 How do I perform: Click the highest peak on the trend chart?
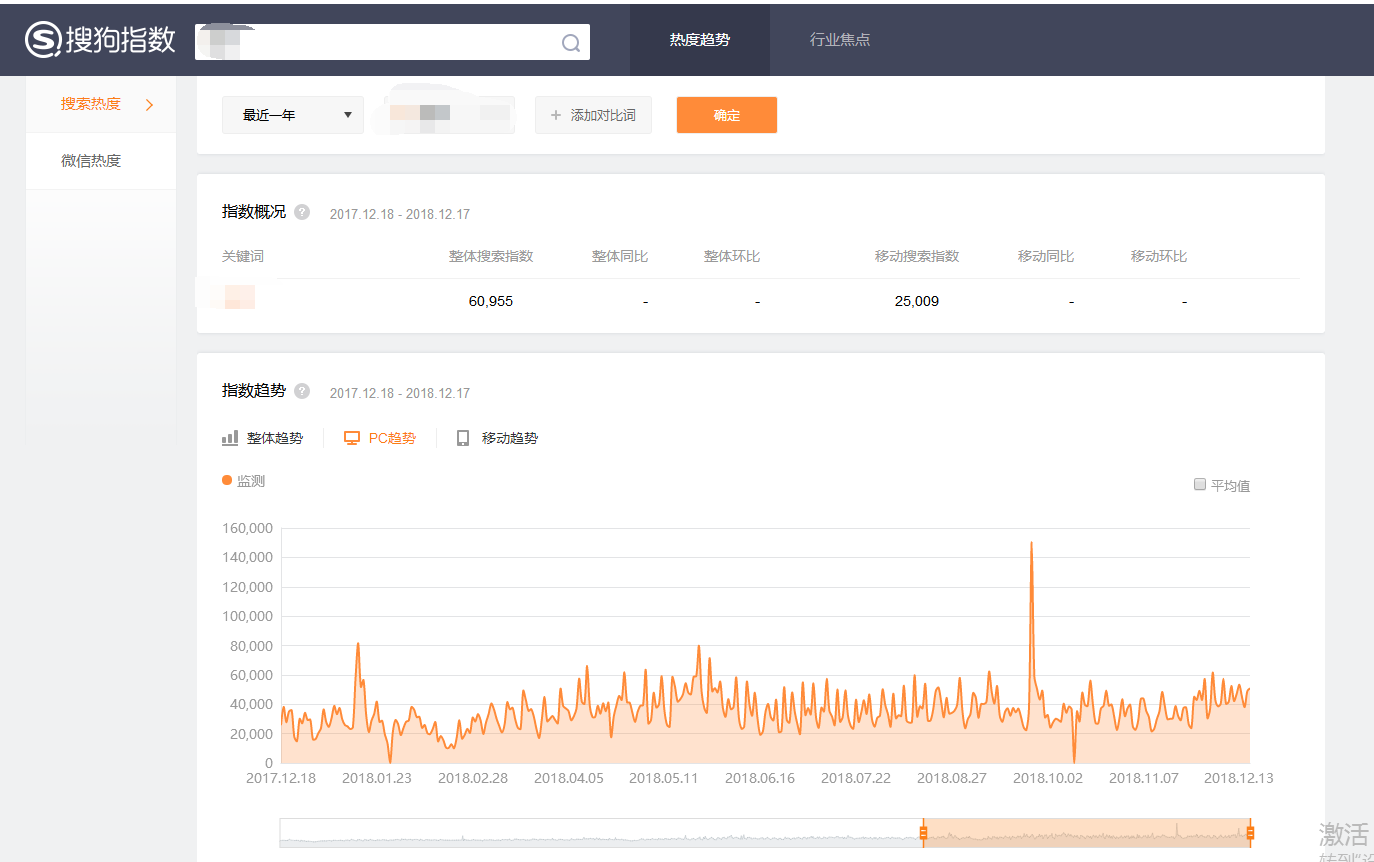pyautogui.click(x=1031, y=543)
